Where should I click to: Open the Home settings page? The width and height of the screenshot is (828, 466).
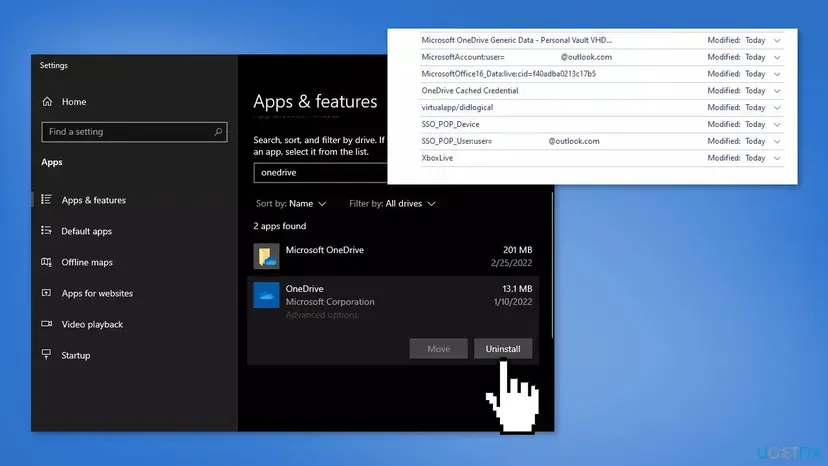point(73,101)
